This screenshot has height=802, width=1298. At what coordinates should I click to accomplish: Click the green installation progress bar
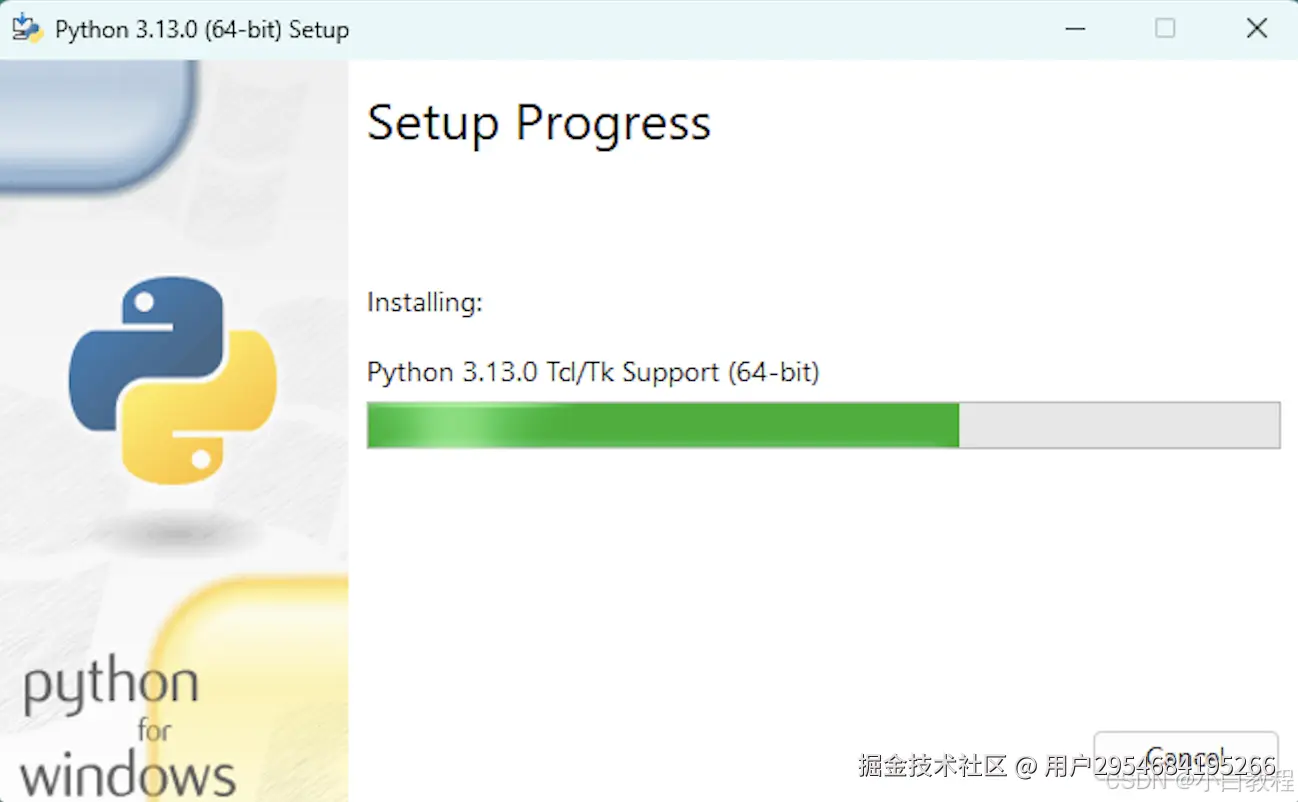(x=660, y=425)
